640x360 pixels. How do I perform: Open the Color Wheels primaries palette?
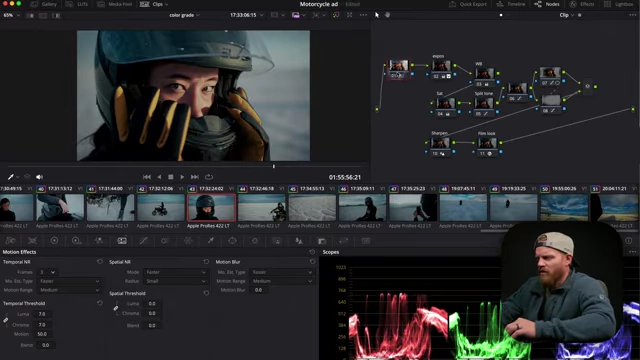tap(54, 241)
